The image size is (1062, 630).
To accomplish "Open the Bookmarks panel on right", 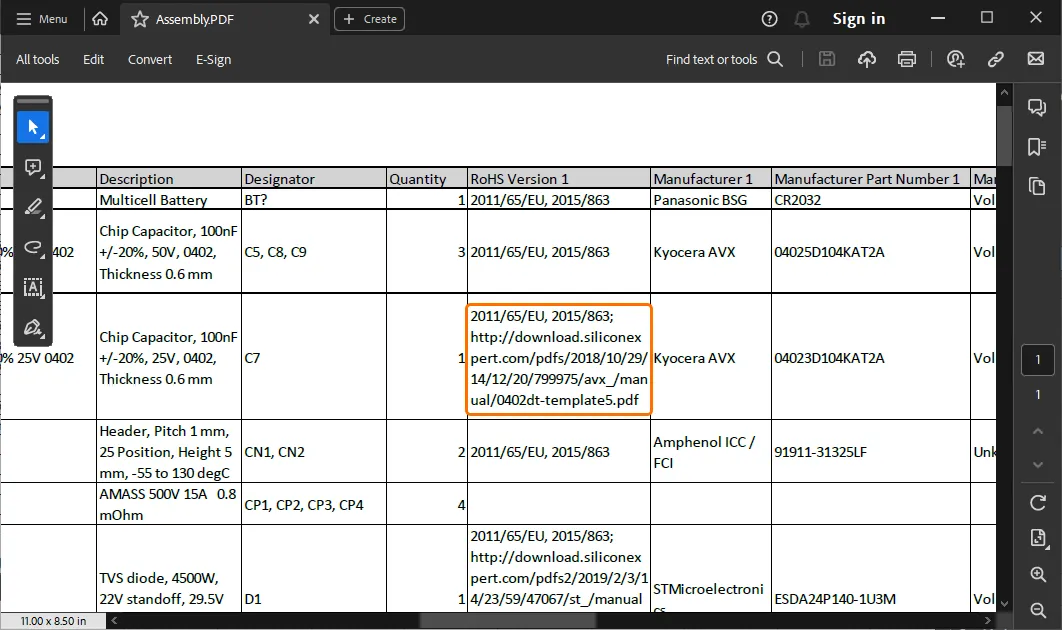I will pos(1037,147).
